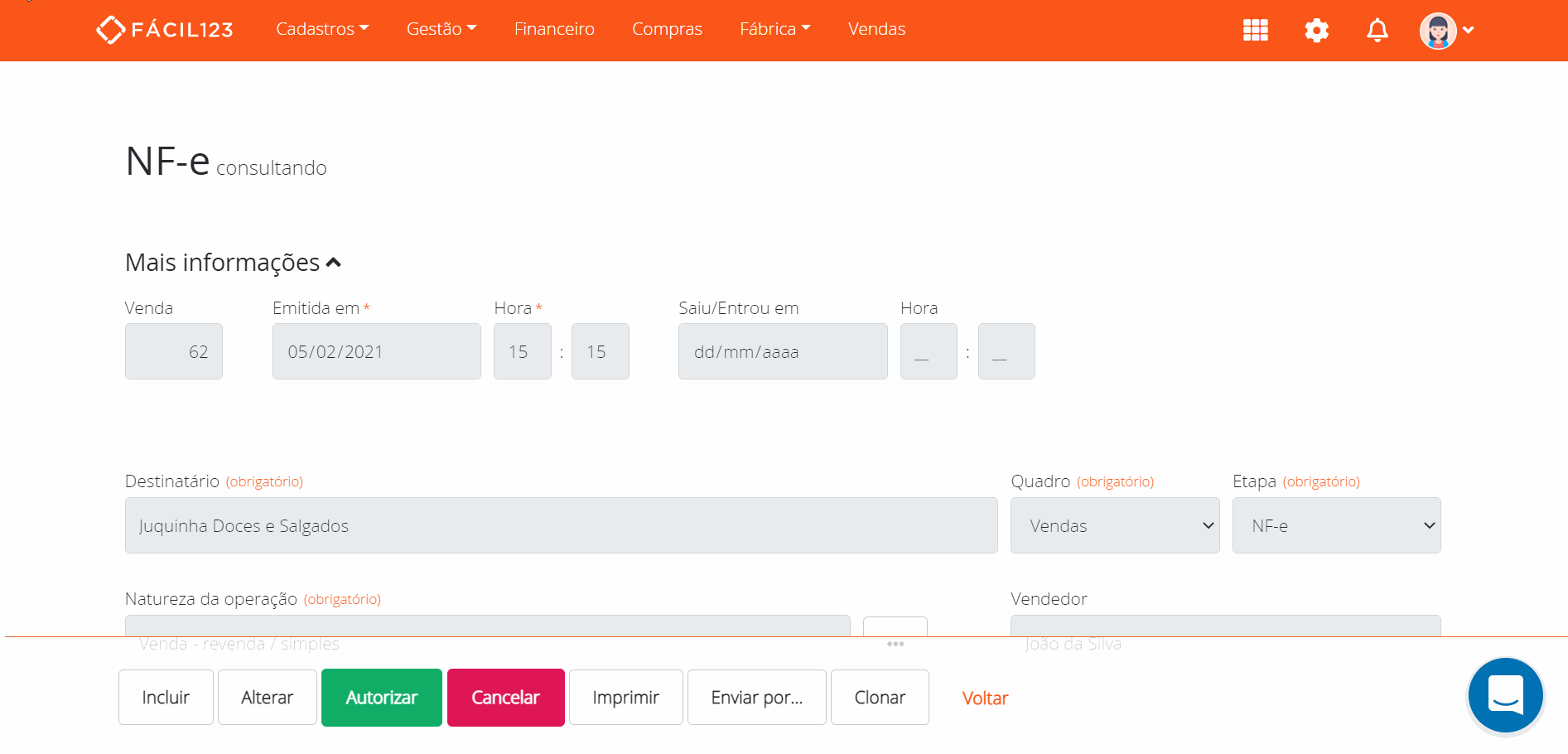
Task: Click the Venda field showing 62
Action: click(x=174, y=351)
